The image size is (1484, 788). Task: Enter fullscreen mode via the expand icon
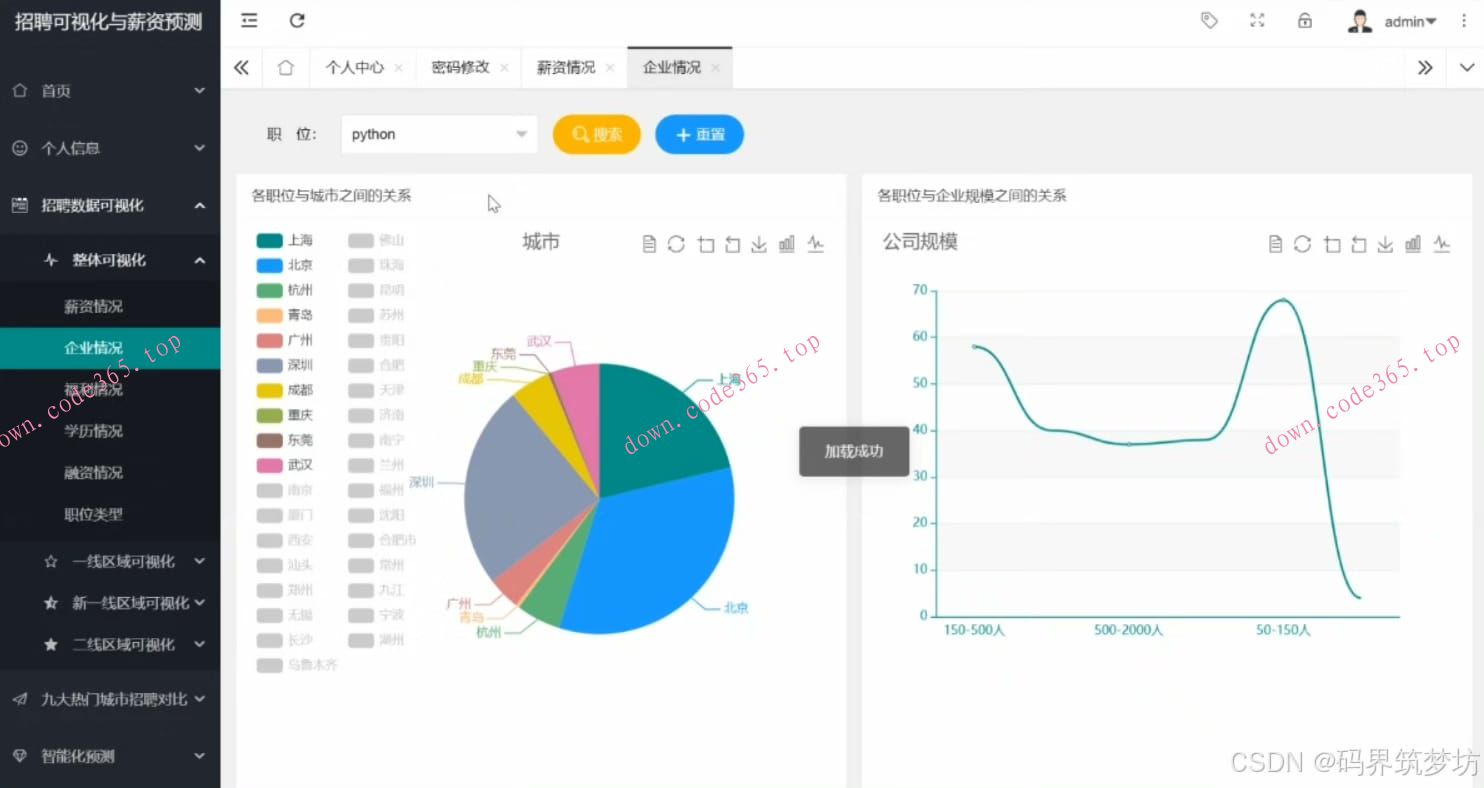(x=1257, y=20)
